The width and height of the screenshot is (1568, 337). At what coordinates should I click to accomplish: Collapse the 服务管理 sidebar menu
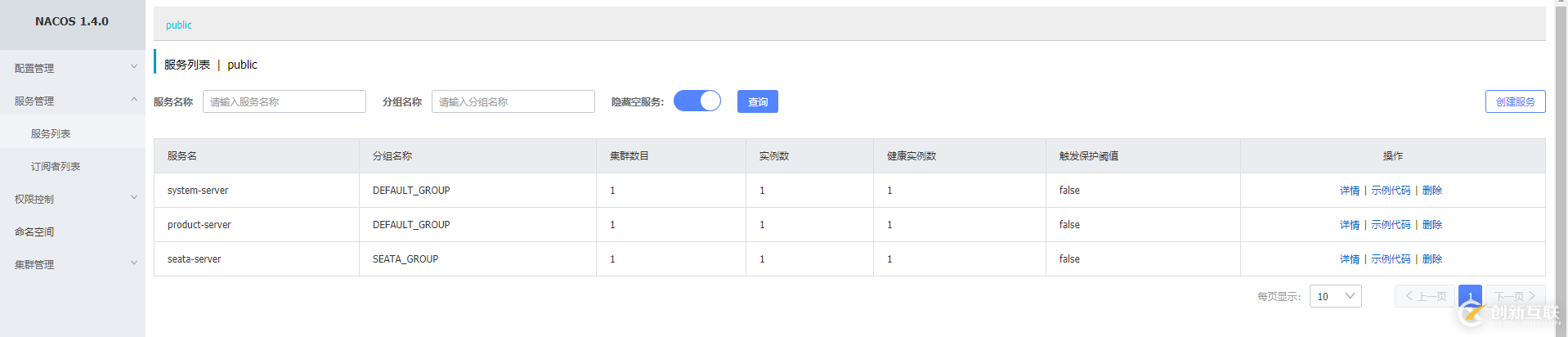pos(72,101)
